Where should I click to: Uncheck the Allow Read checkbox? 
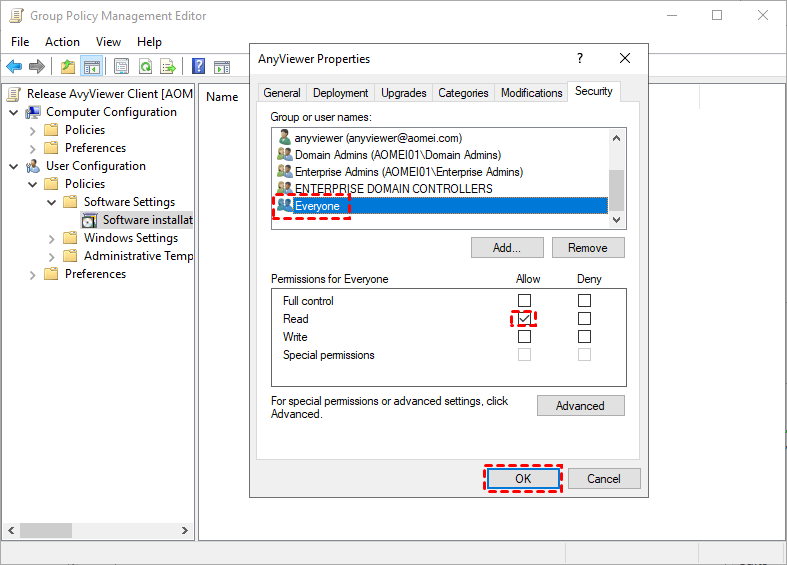524,319
